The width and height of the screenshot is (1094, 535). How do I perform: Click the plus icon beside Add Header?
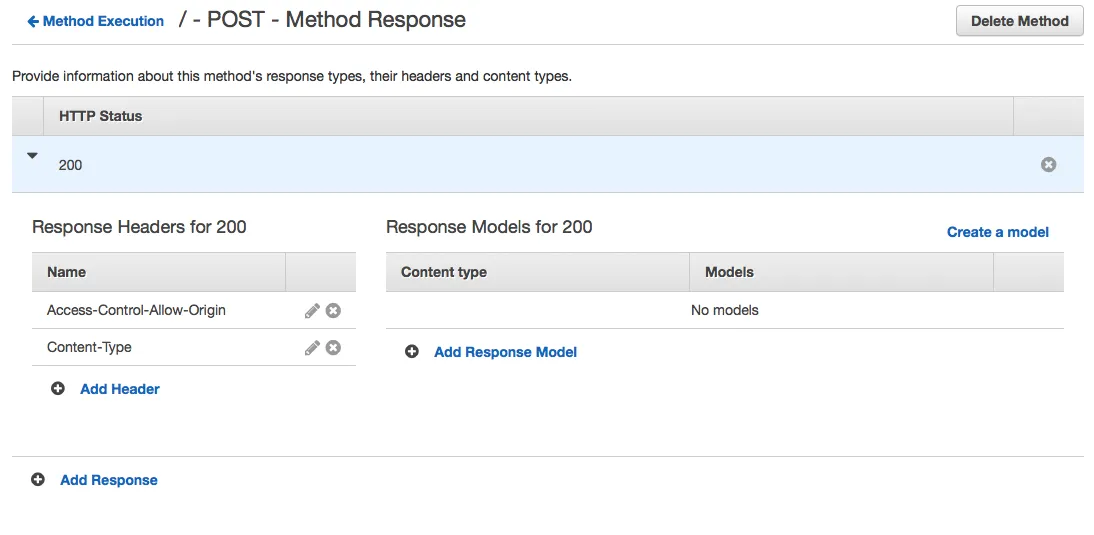point(58,389)
